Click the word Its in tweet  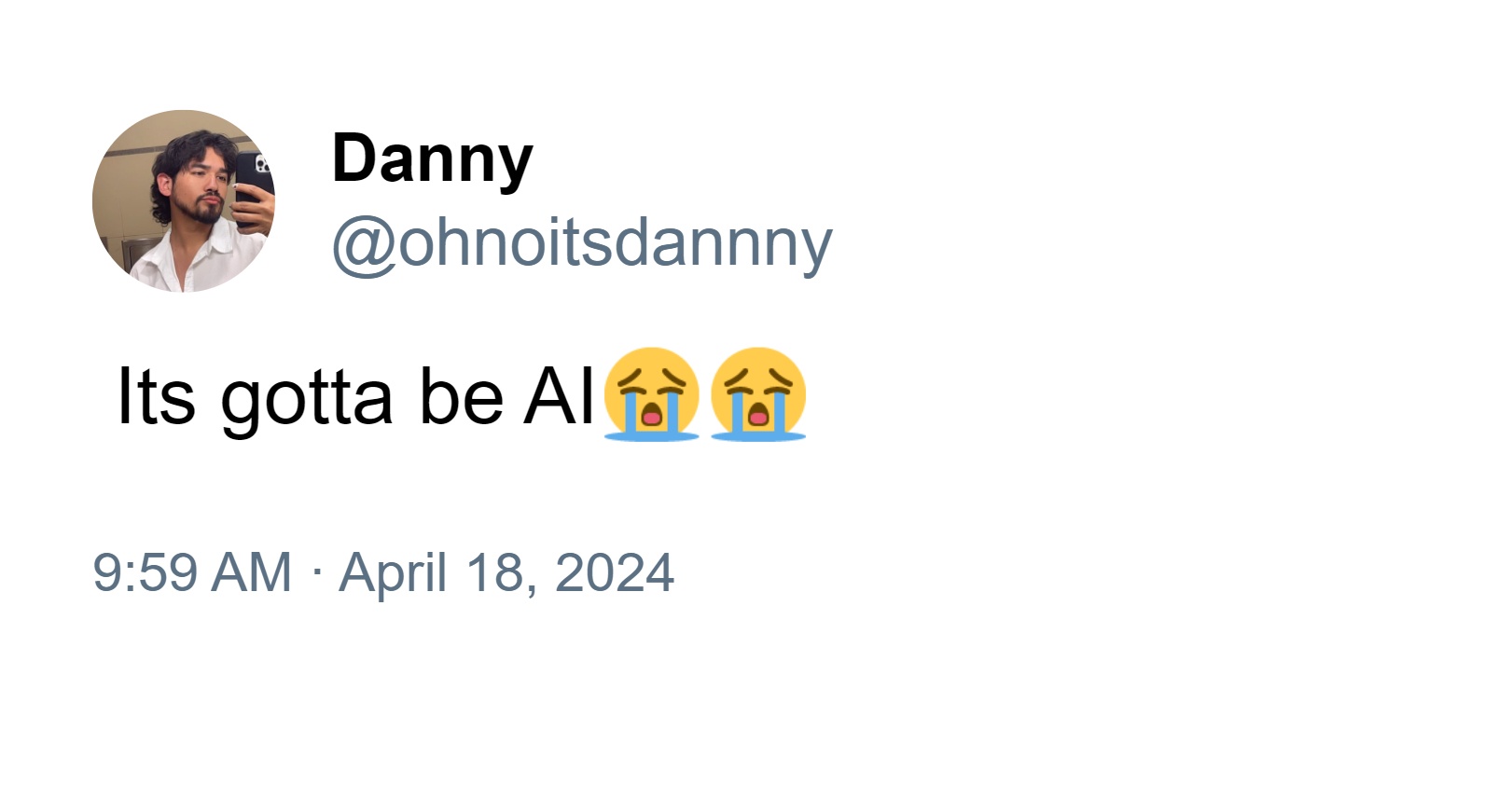click(x=156, y=396)
